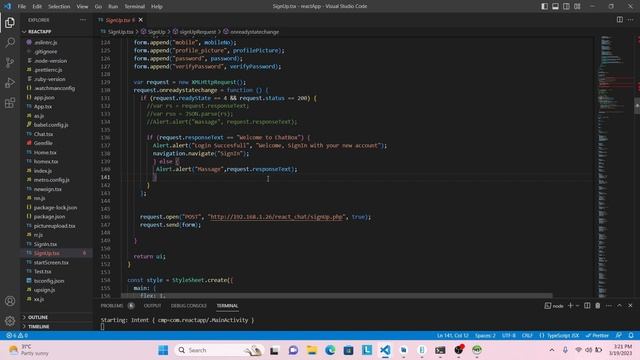Open File Explorer from the taskbar
640x360 pixels.
pos(311,350)
